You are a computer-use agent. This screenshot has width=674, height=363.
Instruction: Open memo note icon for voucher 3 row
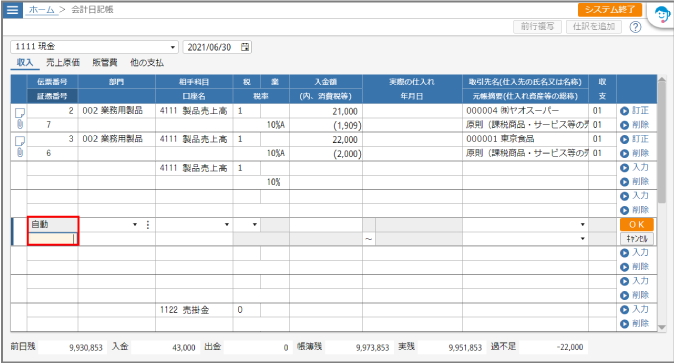pos(20,141)
